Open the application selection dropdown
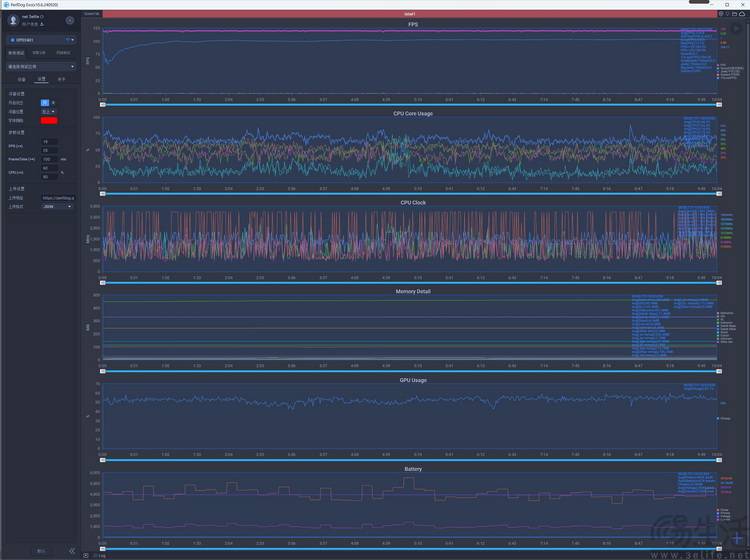The height and width of the screenshot is (560, 750). (41, 67)
